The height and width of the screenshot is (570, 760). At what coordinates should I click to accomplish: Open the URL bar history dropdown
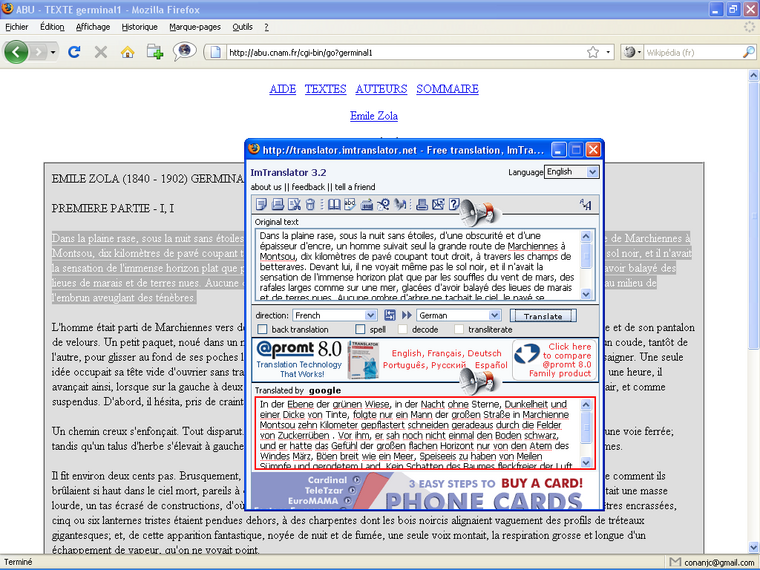[608, 52]
